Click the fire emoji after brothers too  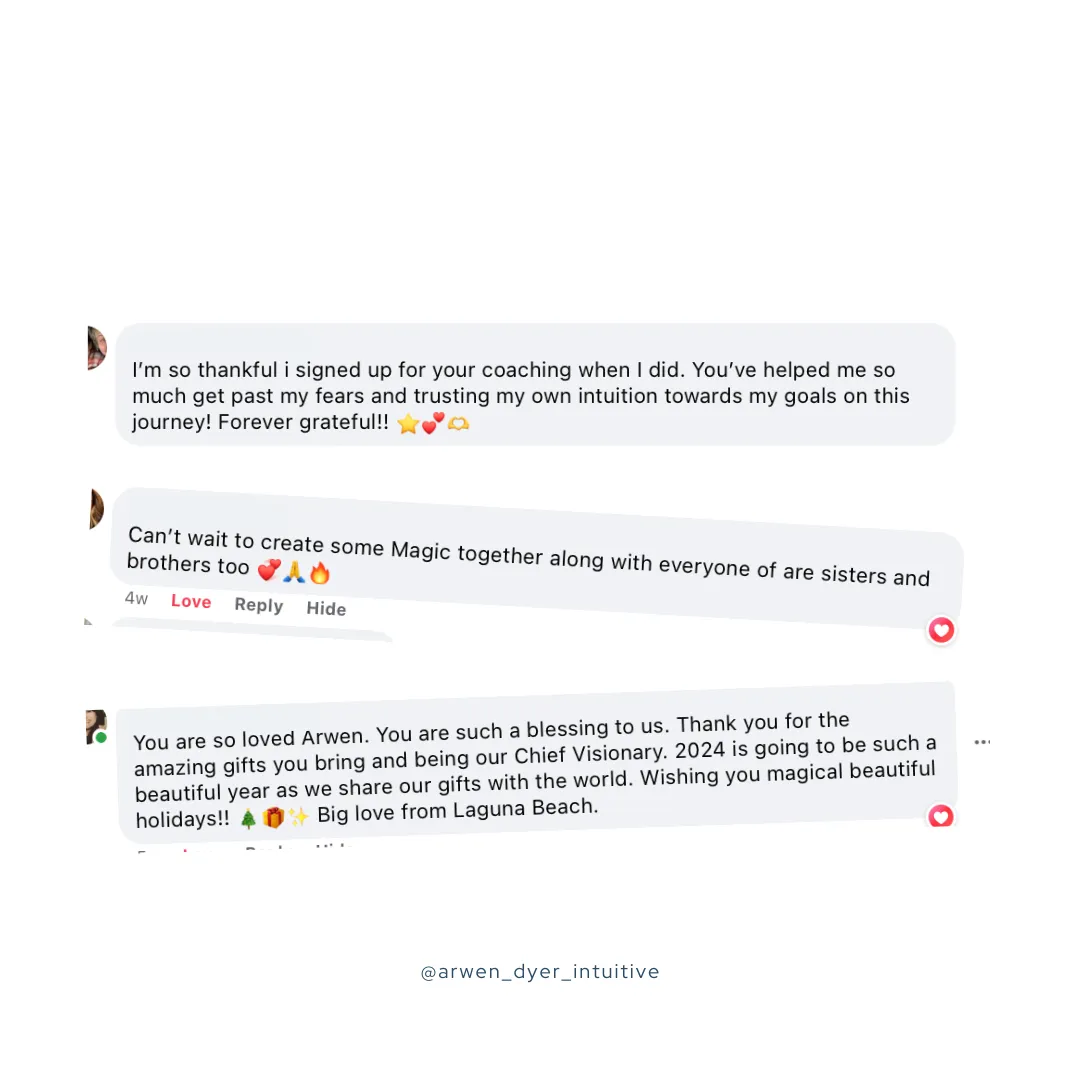coord(320,572)
